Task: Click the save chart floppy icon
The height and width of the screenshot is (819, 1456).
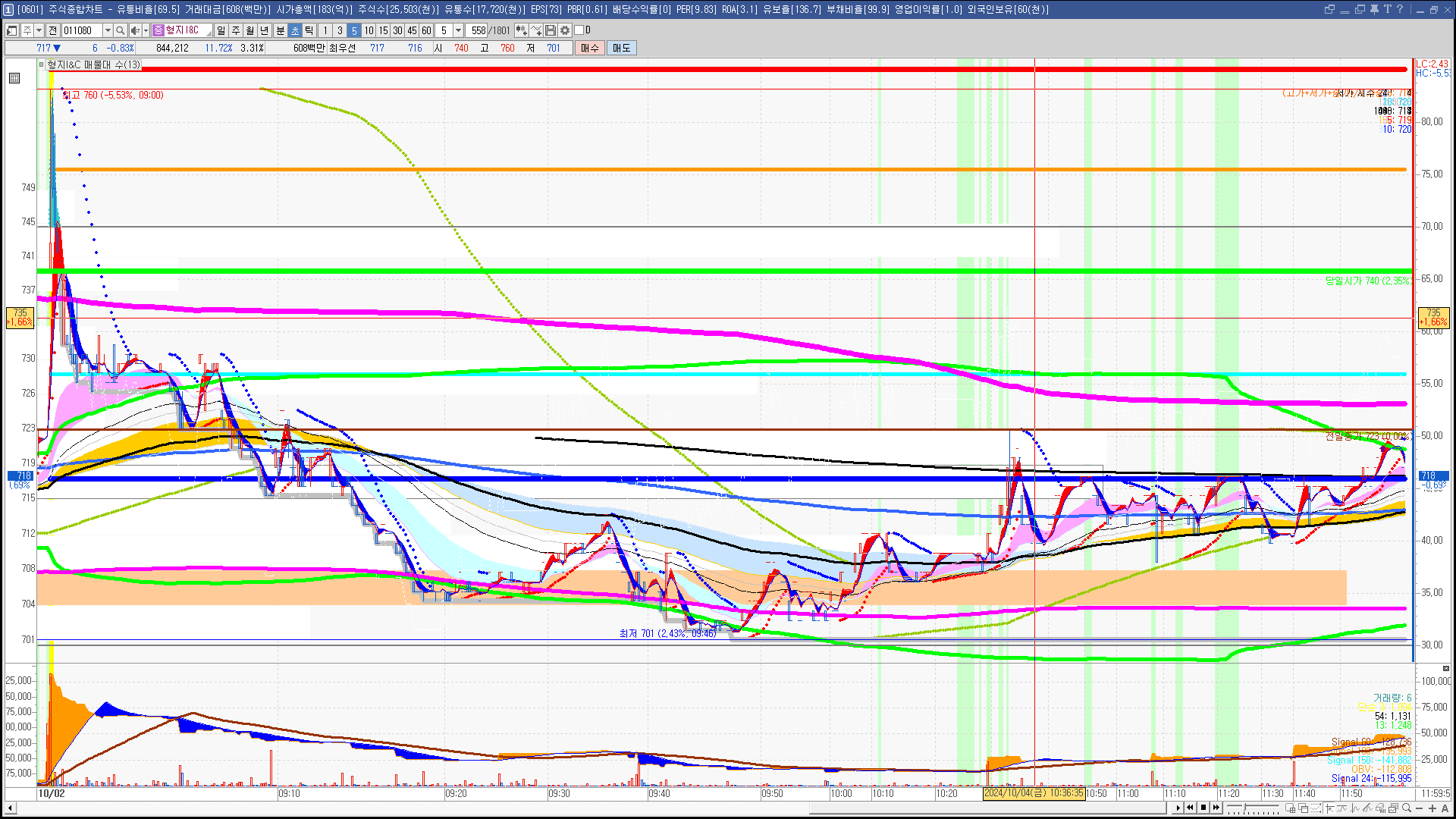Action: tap(551, 30)
